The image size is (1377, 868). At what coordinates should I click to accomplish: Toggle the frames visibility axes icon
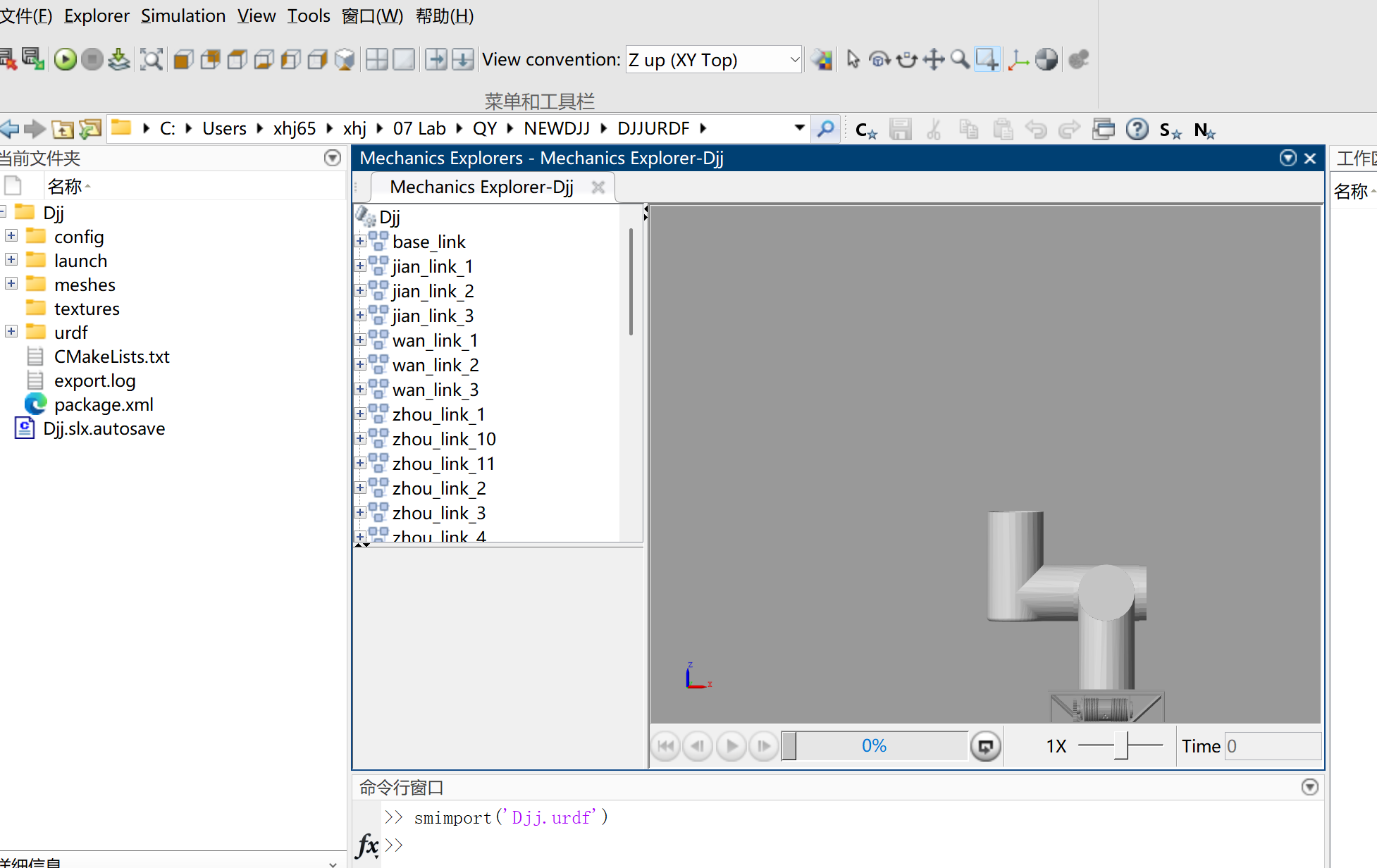pos(1017,59)
